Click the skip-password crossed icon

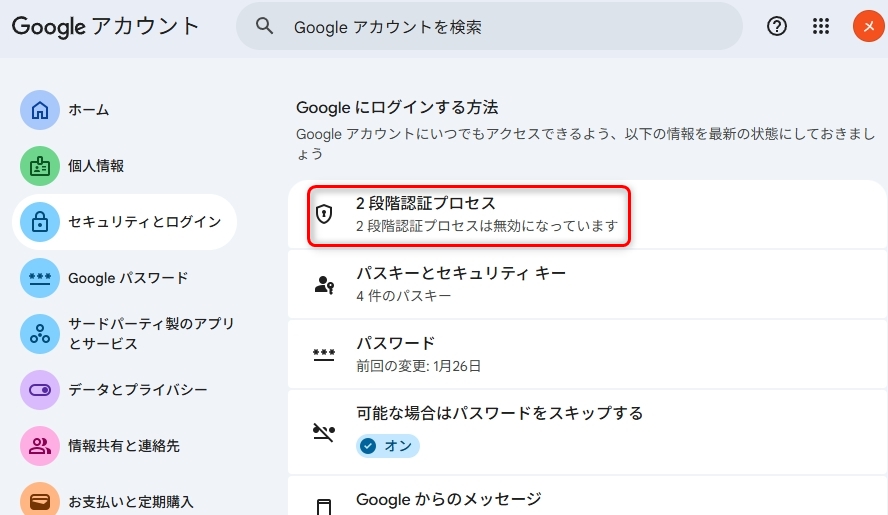point(324,432)
